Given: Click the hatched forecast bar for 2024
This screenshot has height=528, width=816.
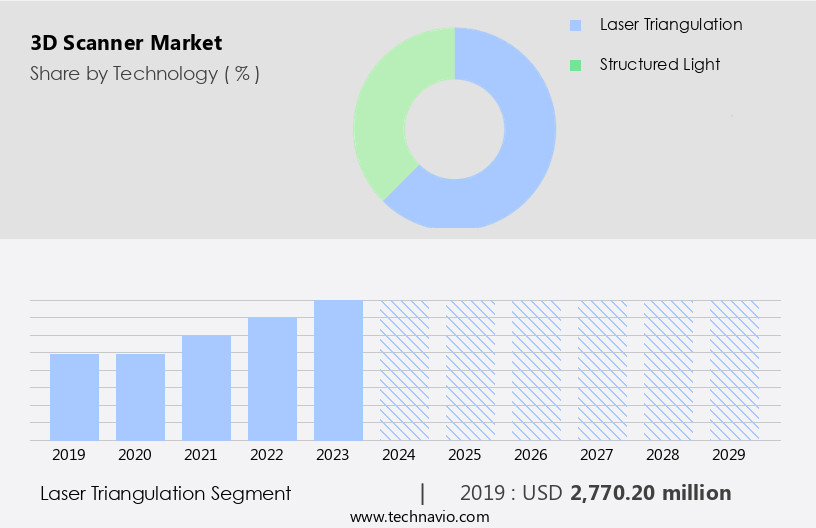Looking at the screenshot, I should tap(404, 370).
